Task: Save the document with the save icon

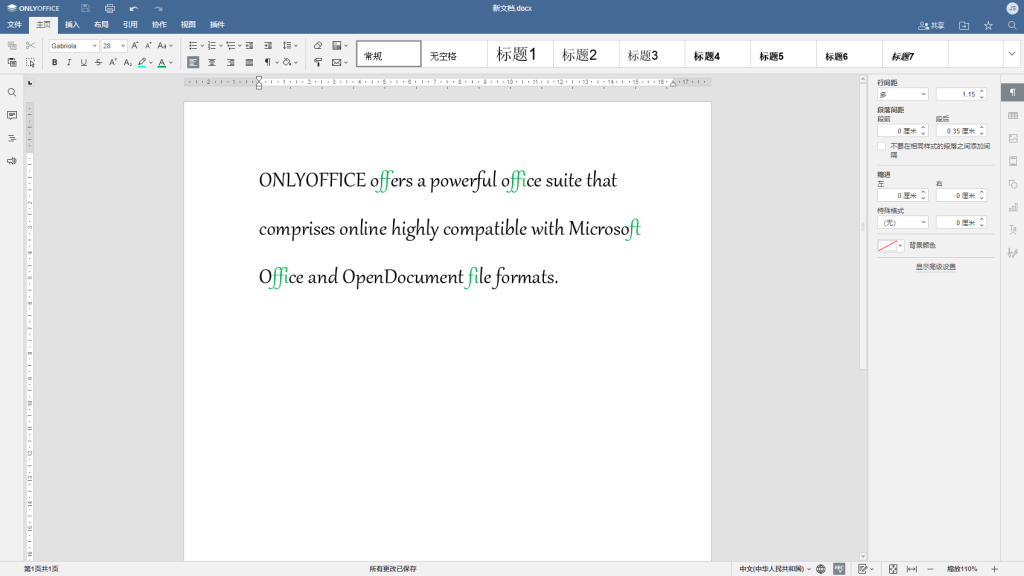Action: [x=85, y=8]
